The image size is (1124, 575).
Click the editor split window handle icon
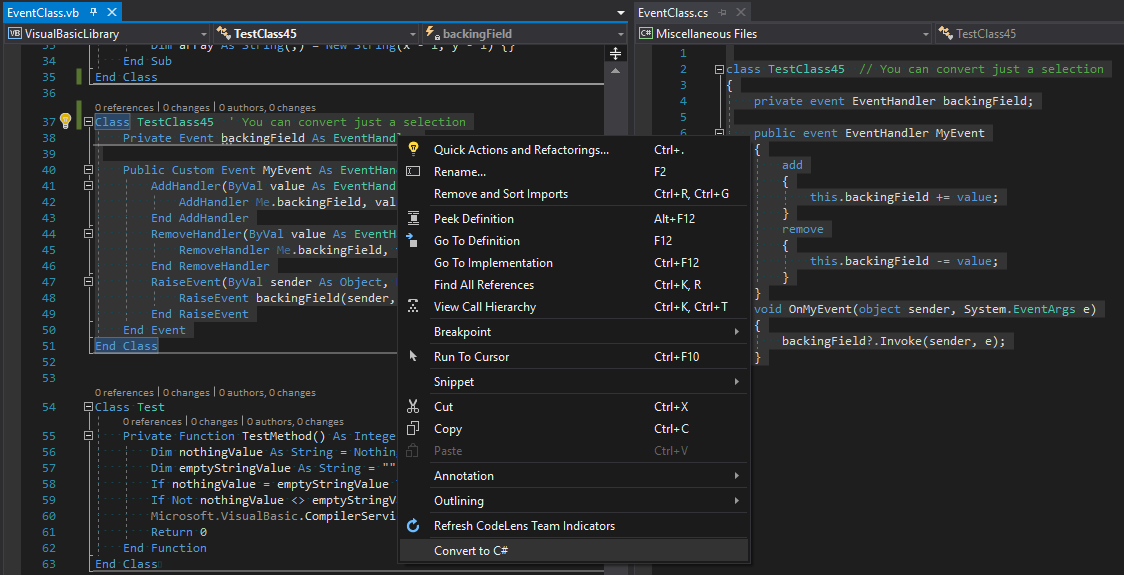click(616, 53)
